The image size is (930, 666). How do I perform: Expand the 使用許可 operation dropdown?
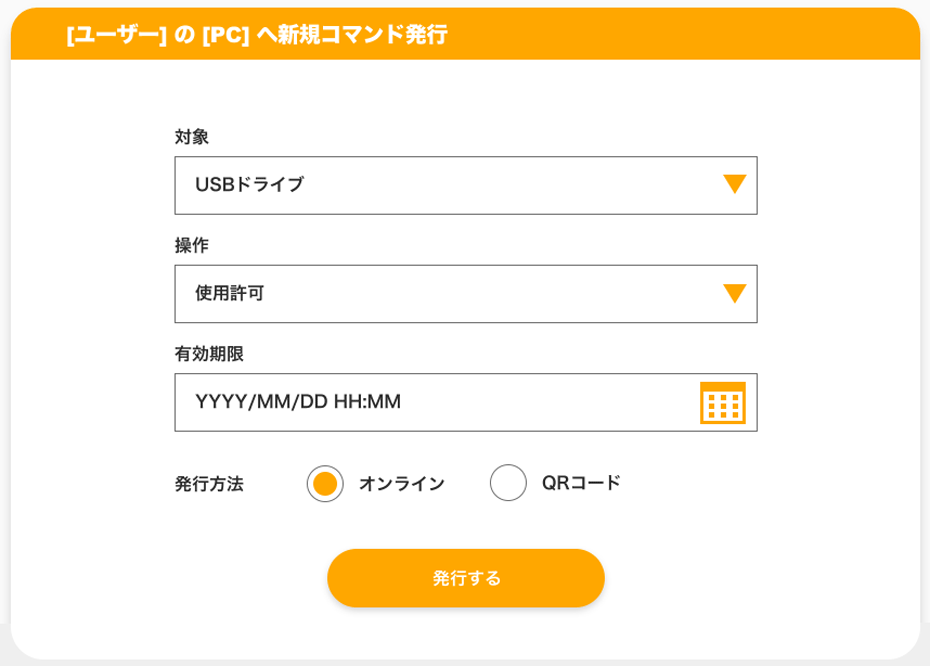click(x=465, y=294)
